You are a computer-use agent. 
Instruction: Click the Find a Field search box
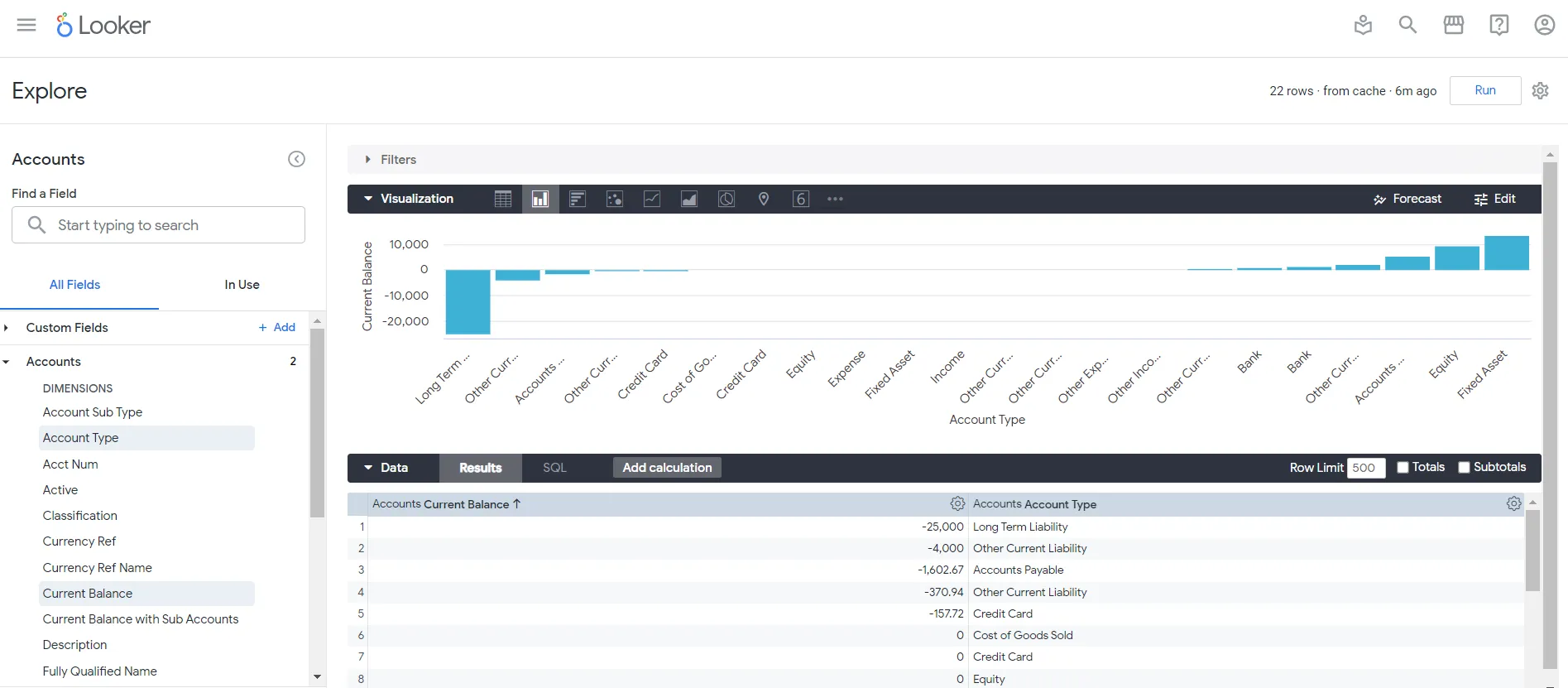coord(158,225)
